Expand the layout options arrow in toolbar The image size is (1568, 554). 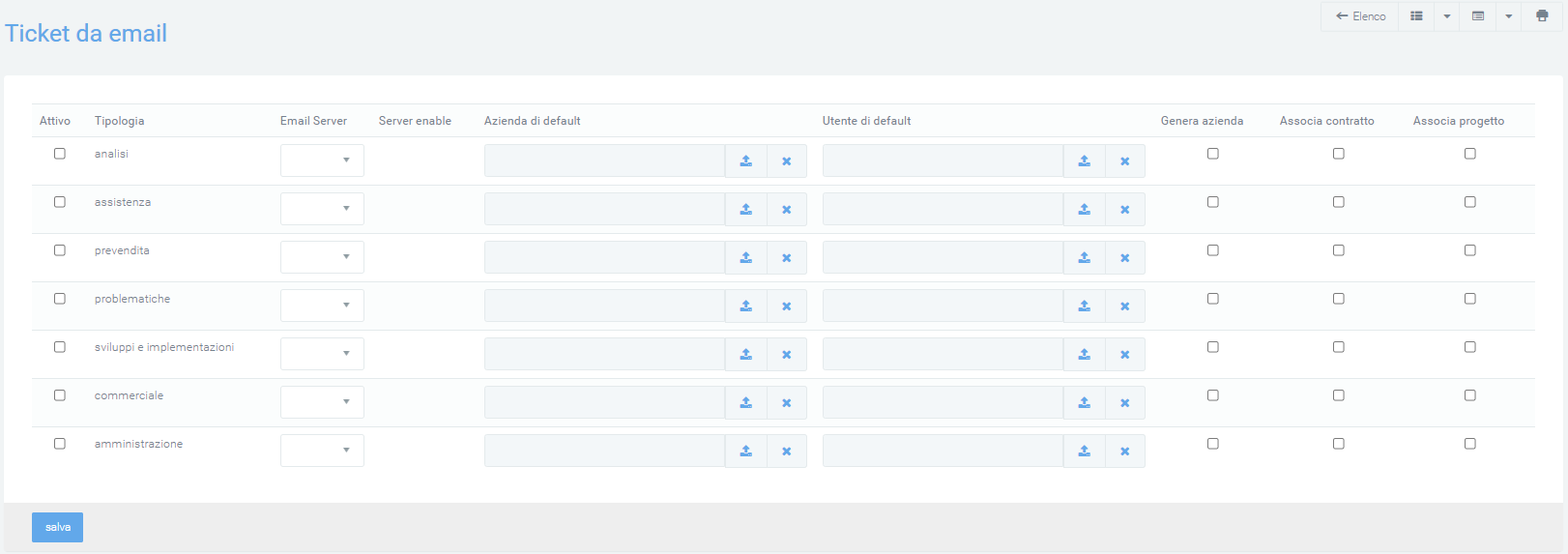tap(1509, 16)
